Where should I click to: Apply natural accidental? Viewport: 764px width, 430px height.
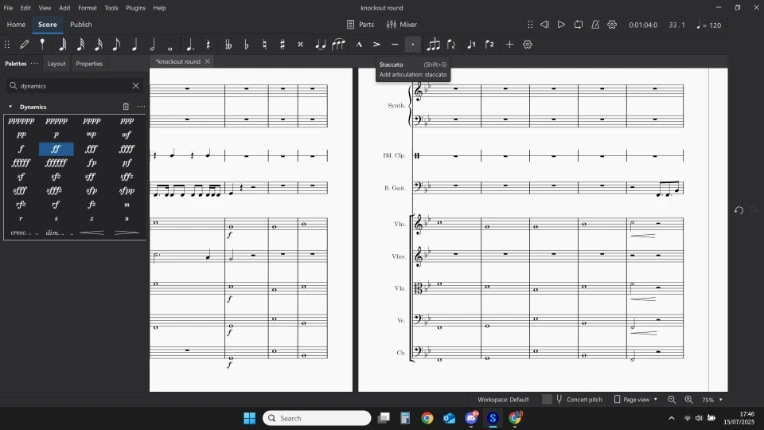(x=265, y=45)
